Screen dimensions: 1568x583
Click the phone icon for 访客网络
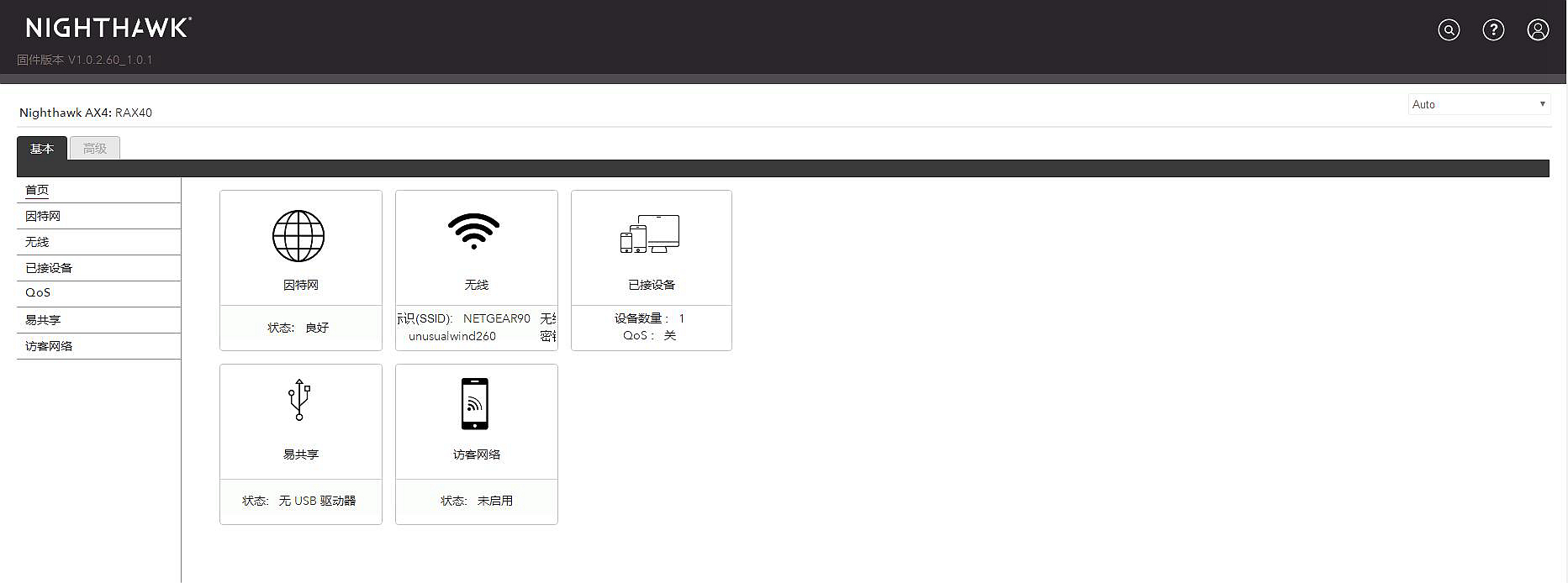click(475, 404)
